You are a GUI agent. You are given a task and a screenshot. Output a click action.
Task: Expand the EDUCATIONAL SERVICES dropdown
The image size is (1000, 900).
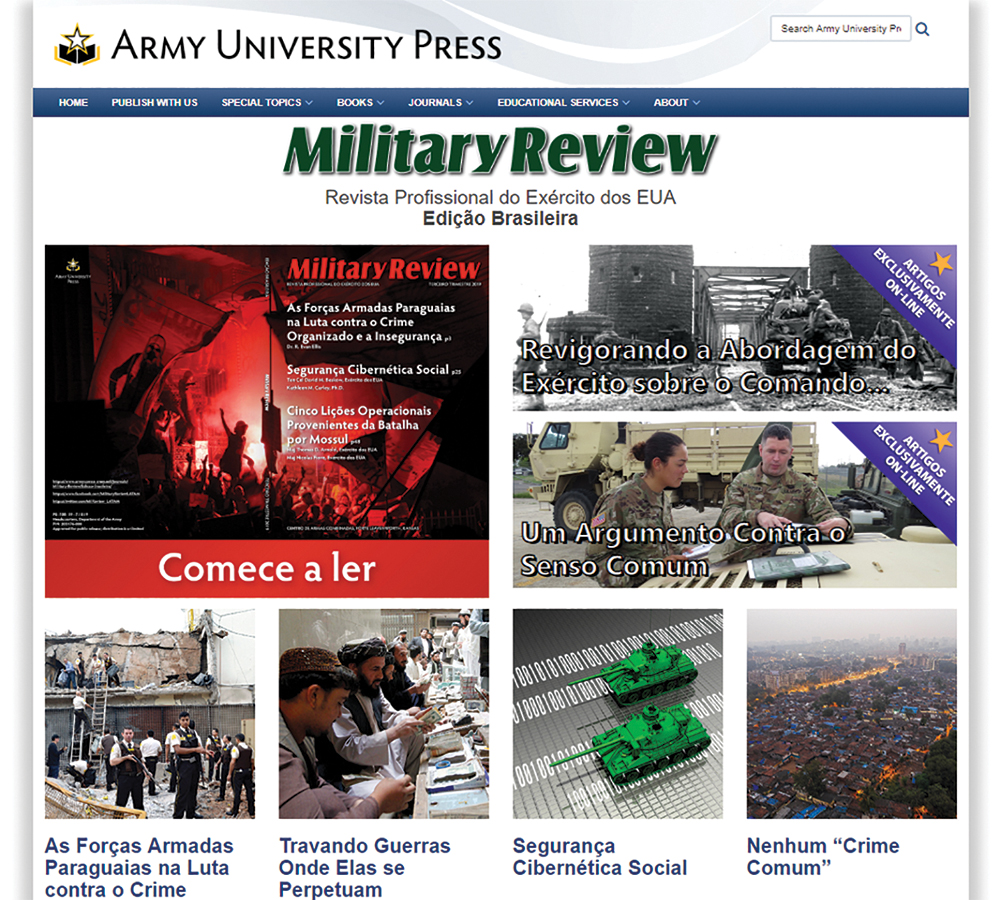[x=563, y=102]
